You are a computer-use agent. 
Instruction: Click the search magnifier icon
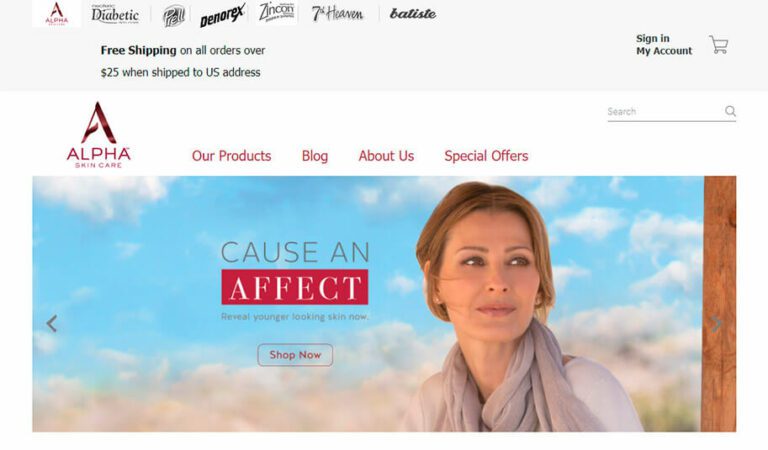(x=730, y=111)
